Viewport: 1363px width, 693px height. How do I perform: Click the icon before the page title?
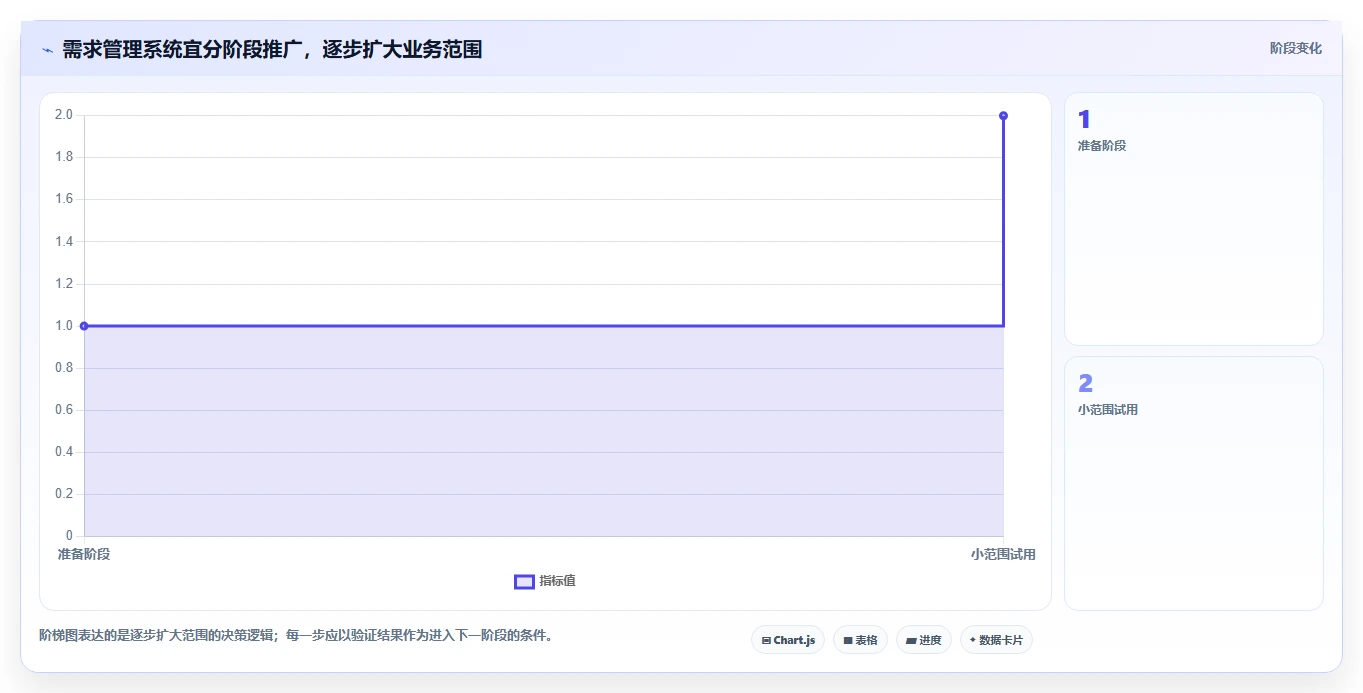click(x=47, y=50)
